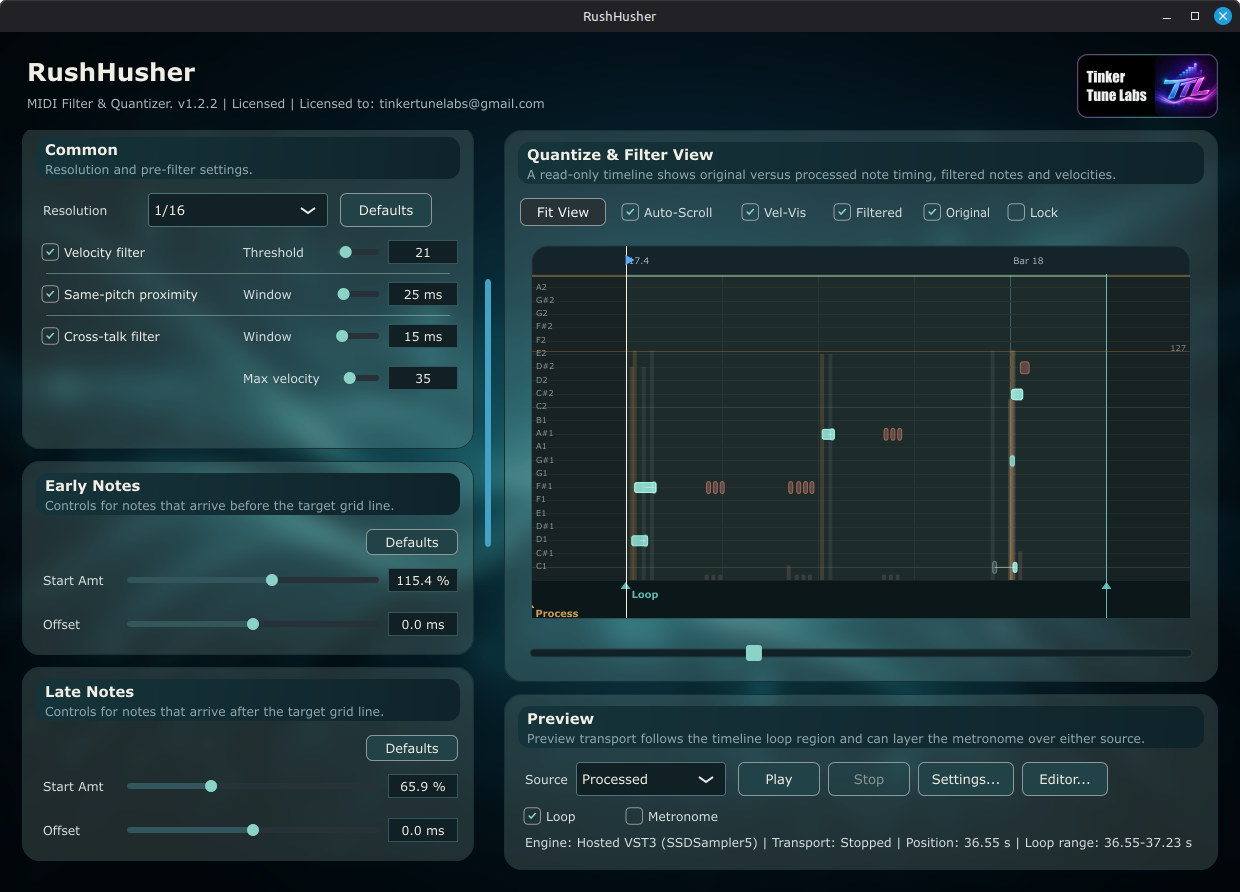Click the Cross-talk Window slider

click(x=358, y=336)
